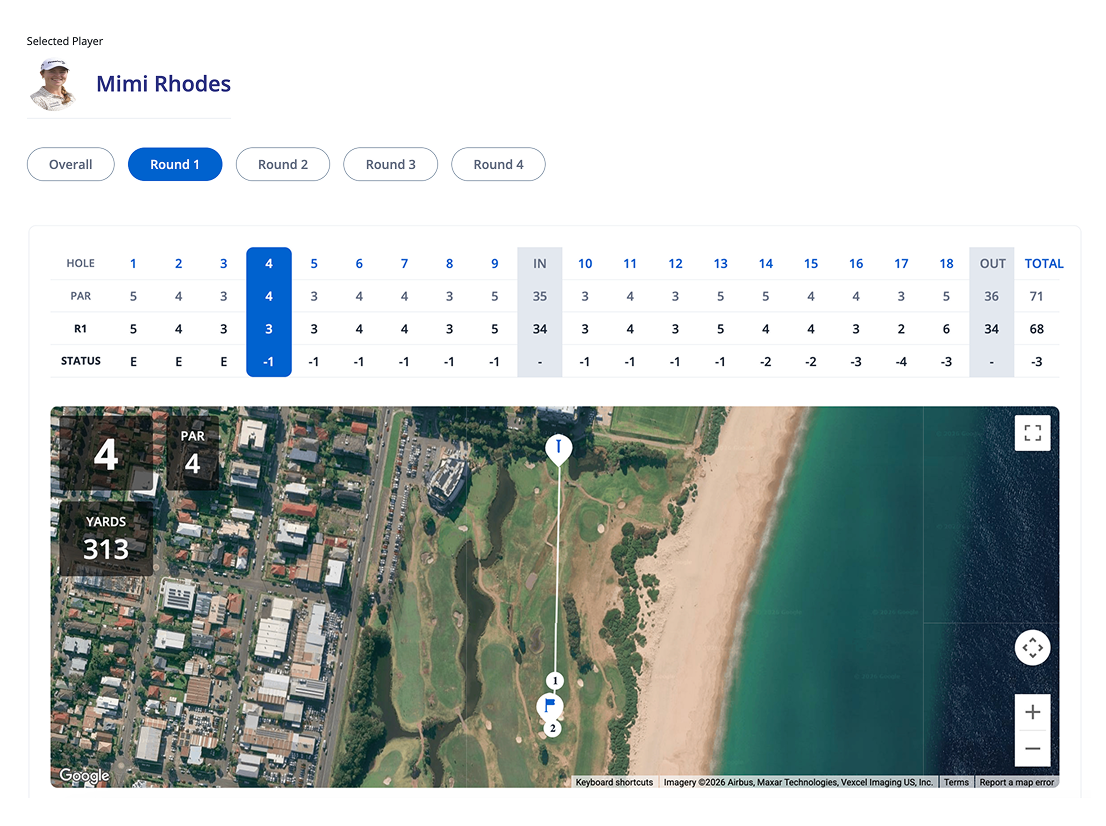Select hole 14 in the scorecard
This screenshot has width=1106, height=826.
(x=765, y=264)
